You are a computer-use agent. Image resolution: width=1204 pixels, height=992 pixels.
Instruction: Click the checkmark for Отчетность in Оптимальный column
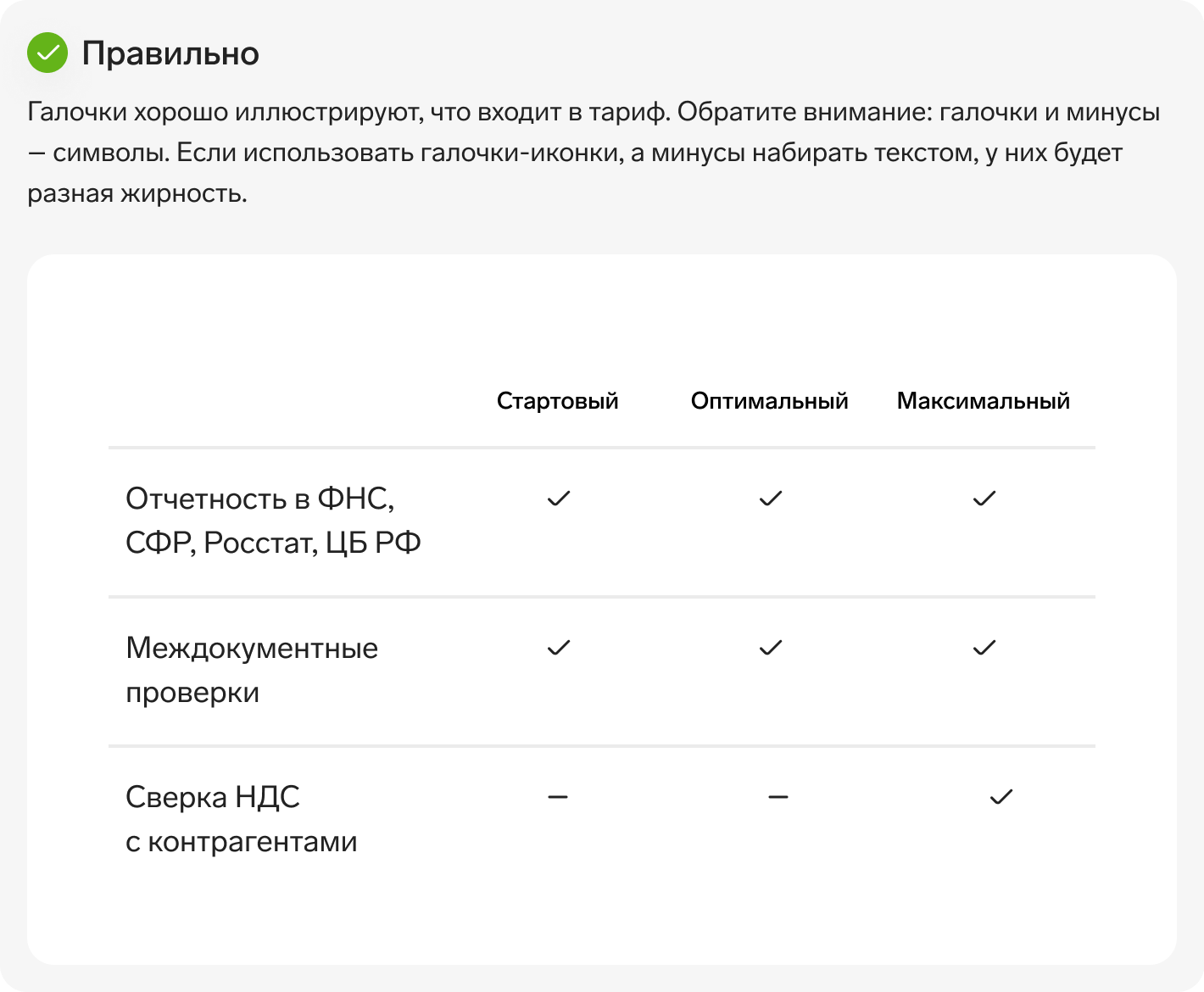771,499
